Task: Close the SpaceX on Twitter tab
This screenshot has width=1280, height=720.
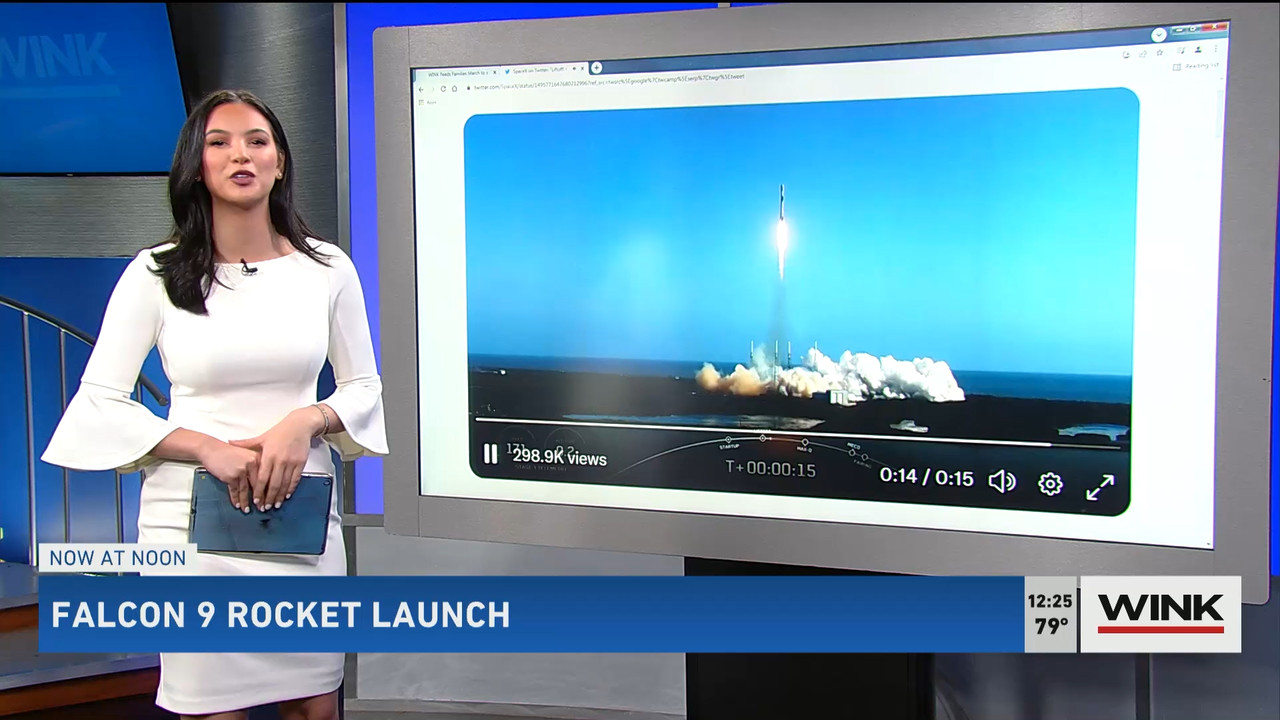Action: click(x=582, y=69)
